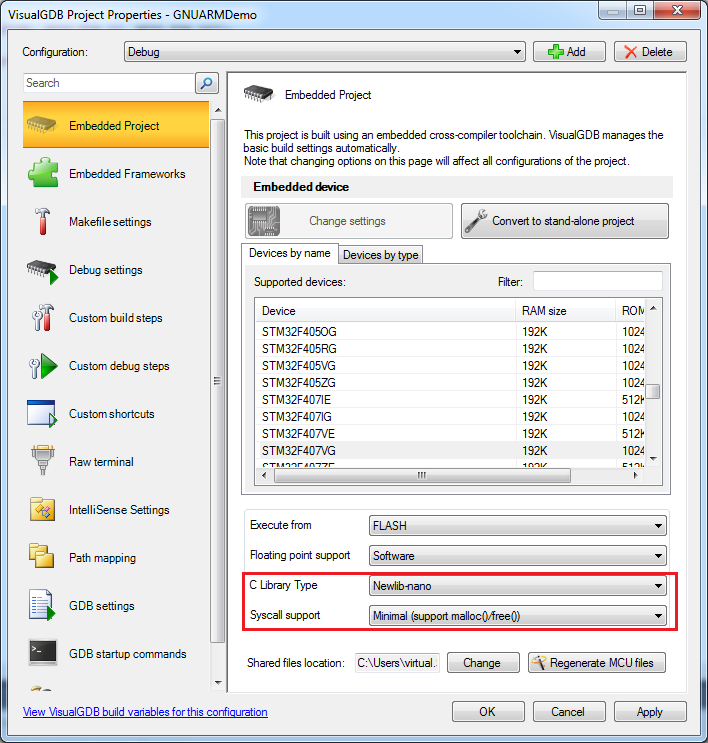Click device list vertical scrollbar thumb
Image resolution: width=708 pixels, height=743 pixels.
pyautogui.click(x=653, y=392)
